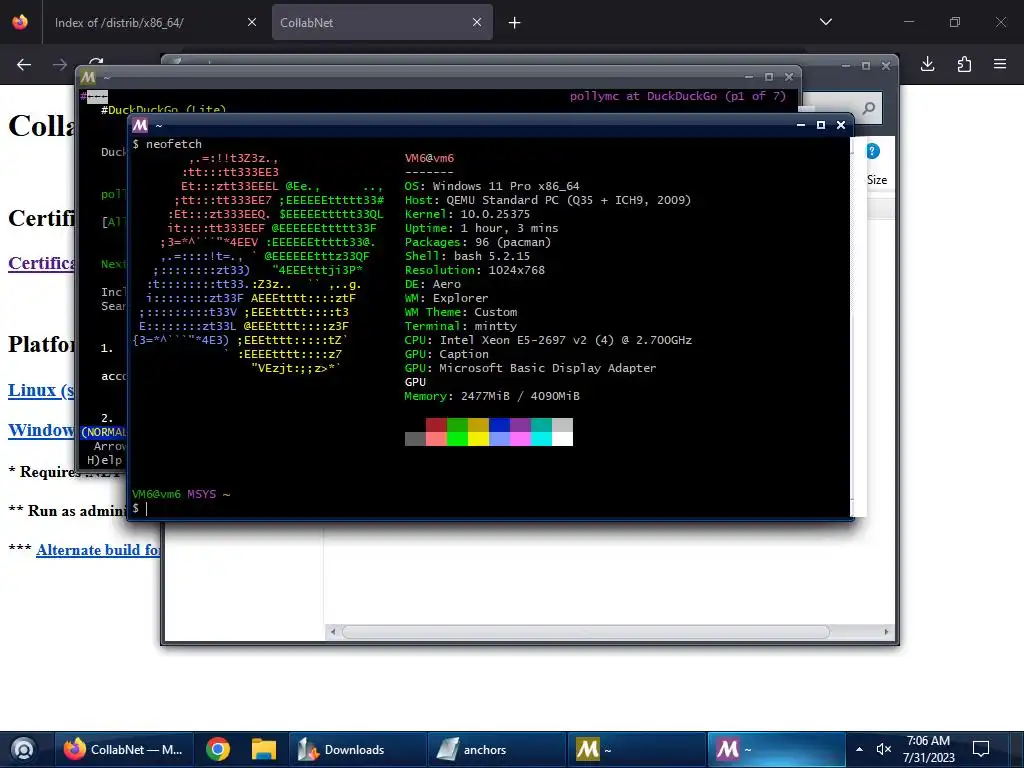The image size is (1024, 768).
Task: Click the mintty icon of back terminal
Action: pos(88,77)
